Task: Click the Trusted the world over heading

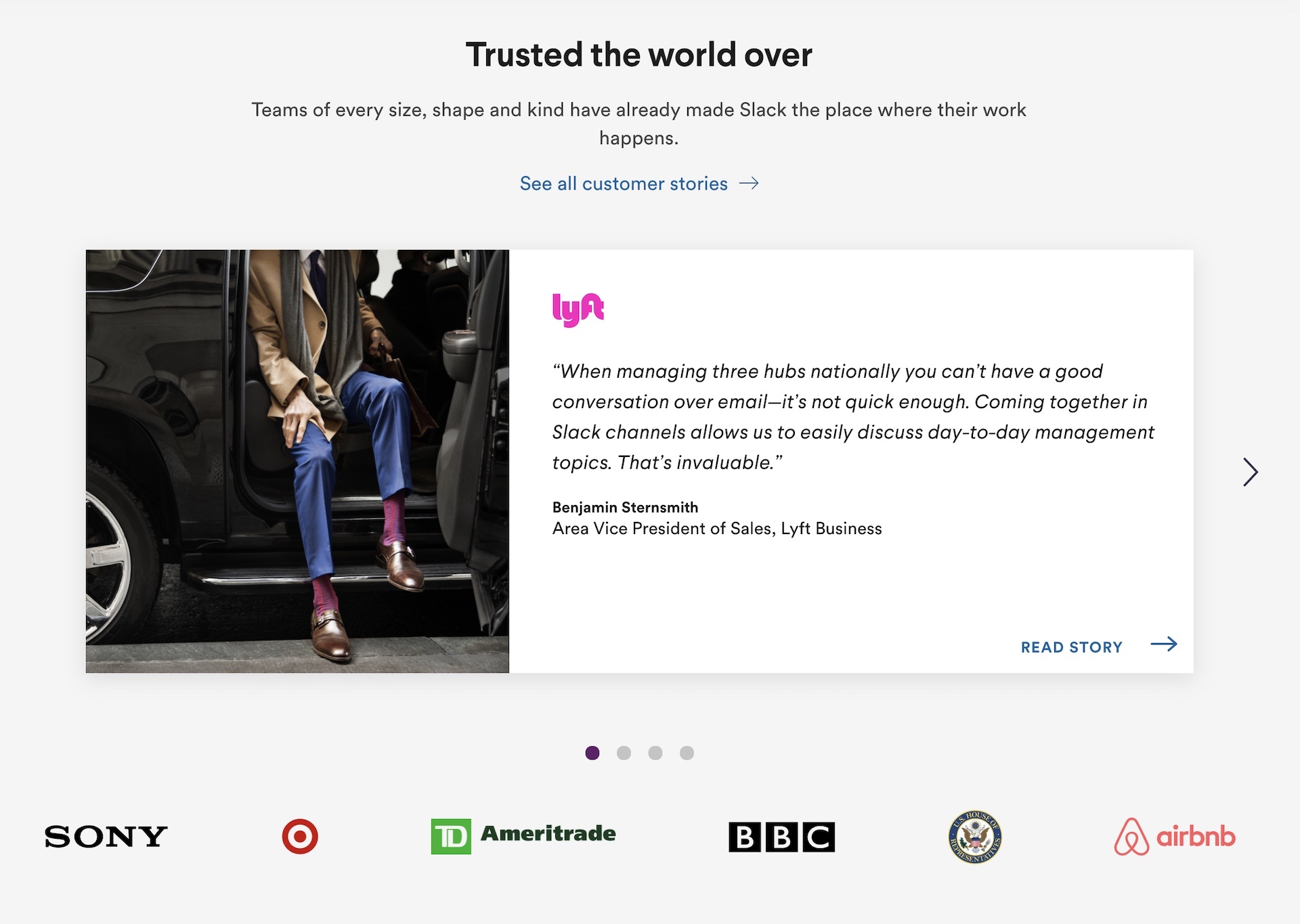Action: coord(638,55)
